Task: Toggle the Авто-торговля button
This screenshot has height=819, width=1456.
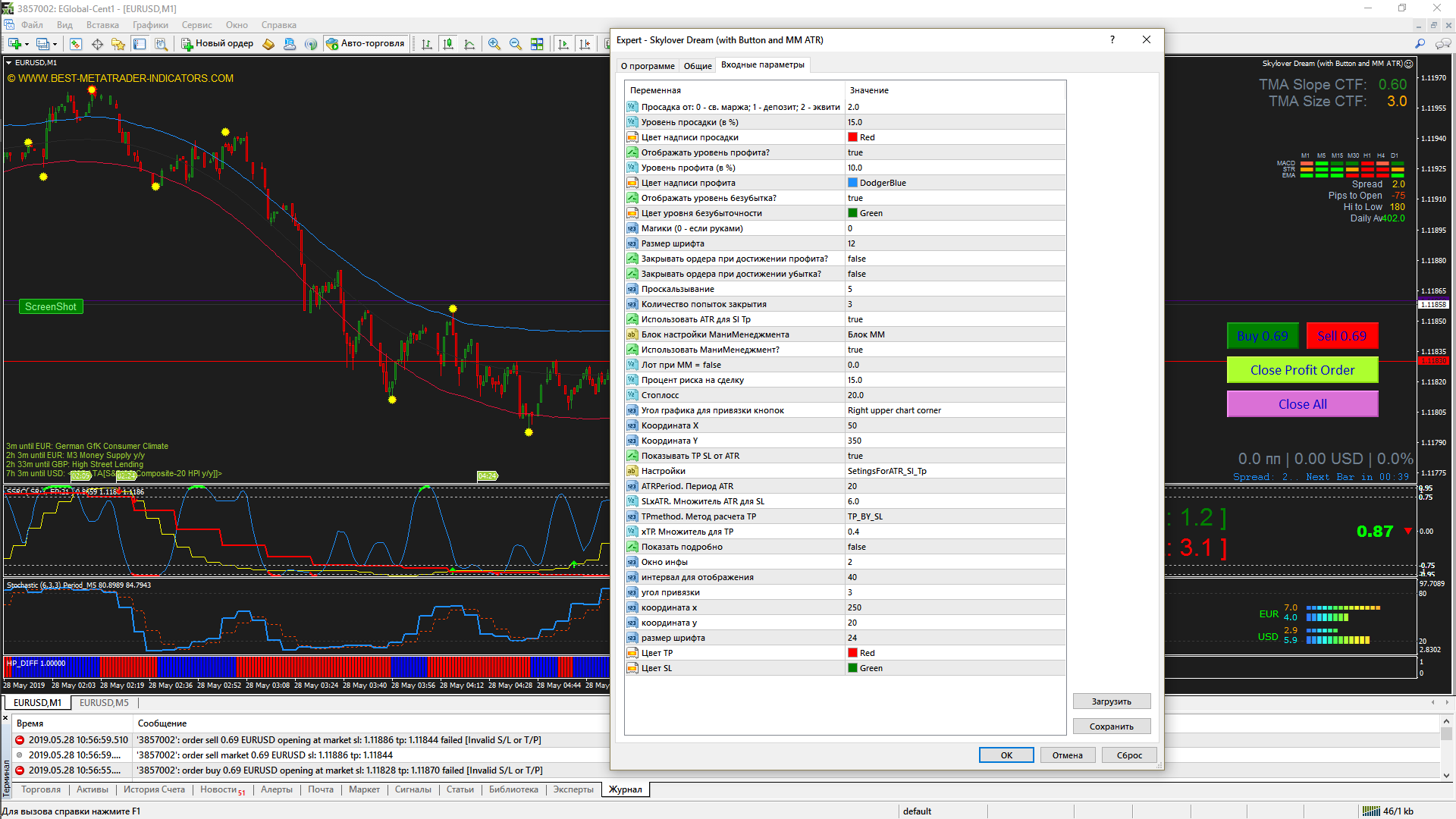Action: point(366,44)
